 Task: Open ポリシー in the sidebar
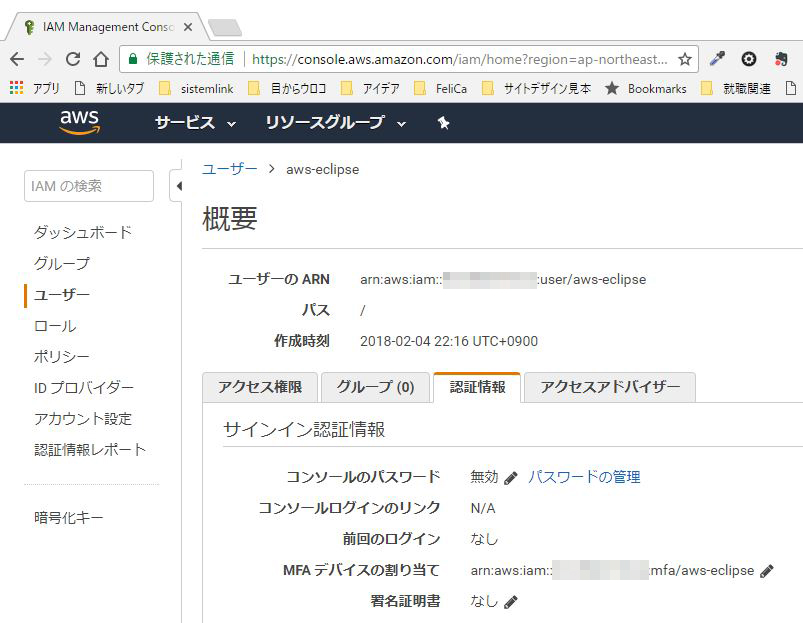(61, 357)
